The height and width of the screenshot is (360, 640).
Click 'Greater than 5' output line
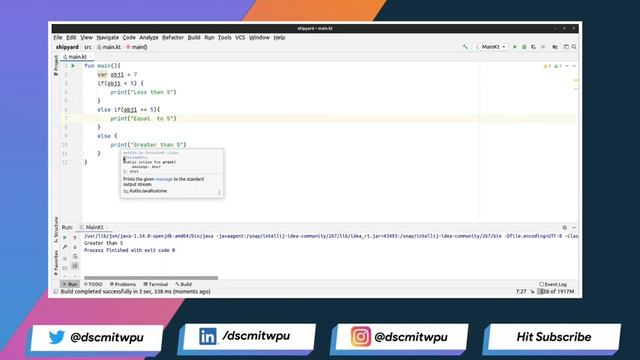click(x=104, y=243)
